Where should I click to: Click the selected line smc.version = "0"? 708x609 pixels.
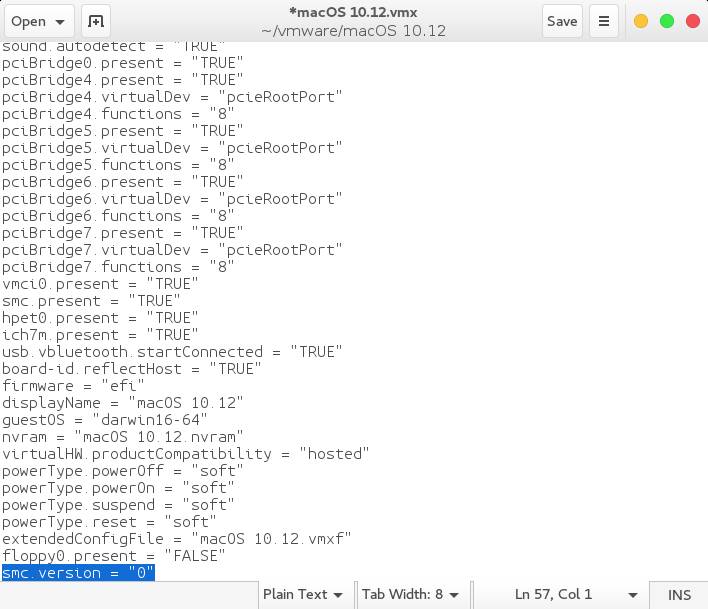[78, 573]
